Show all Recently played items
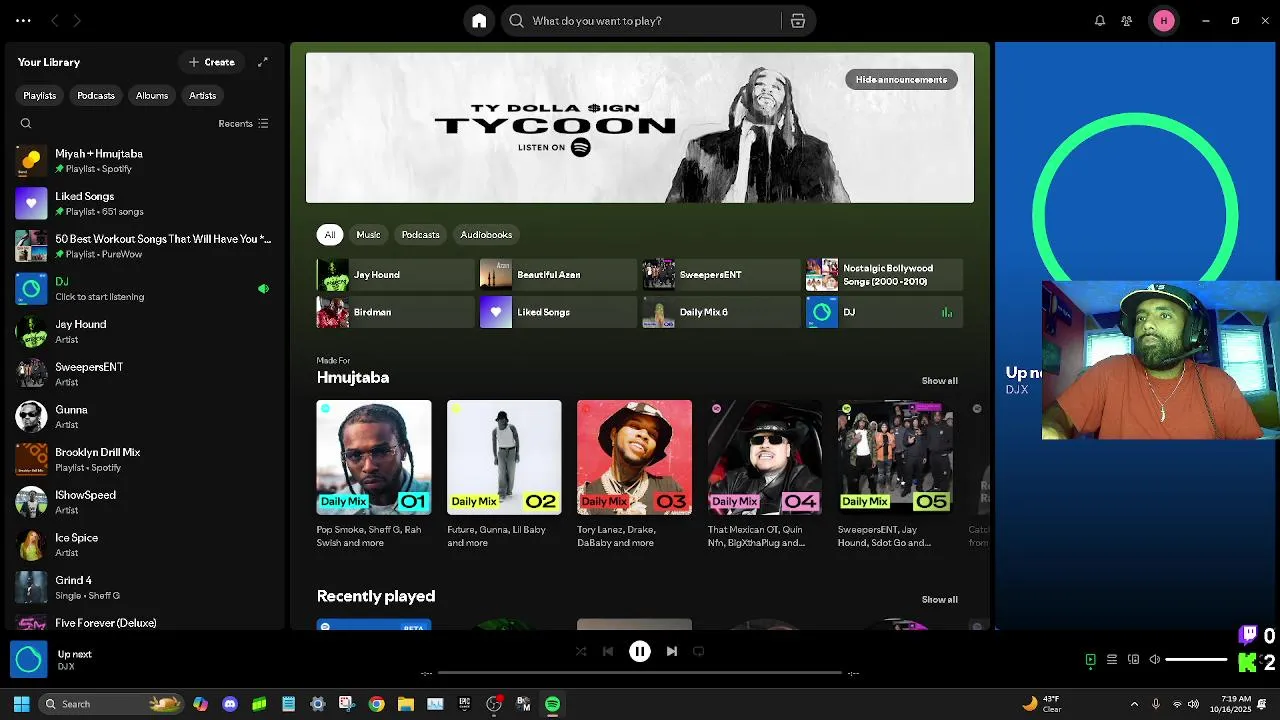The width and height of the screenshot is (1280, 720). point(939,600)
